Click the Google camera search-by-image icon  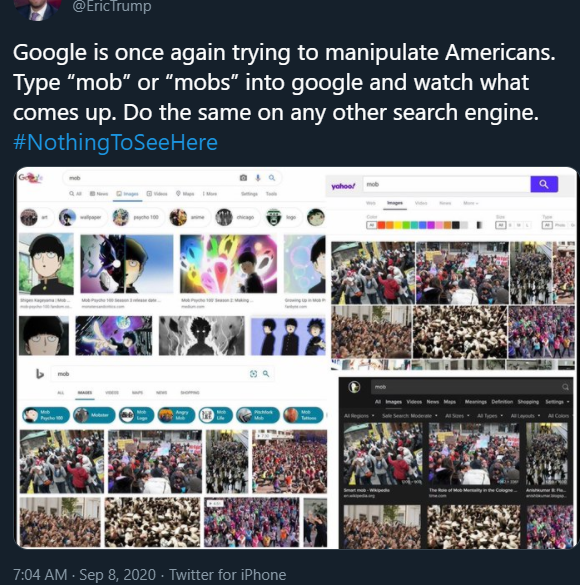[x=243, y=178]
